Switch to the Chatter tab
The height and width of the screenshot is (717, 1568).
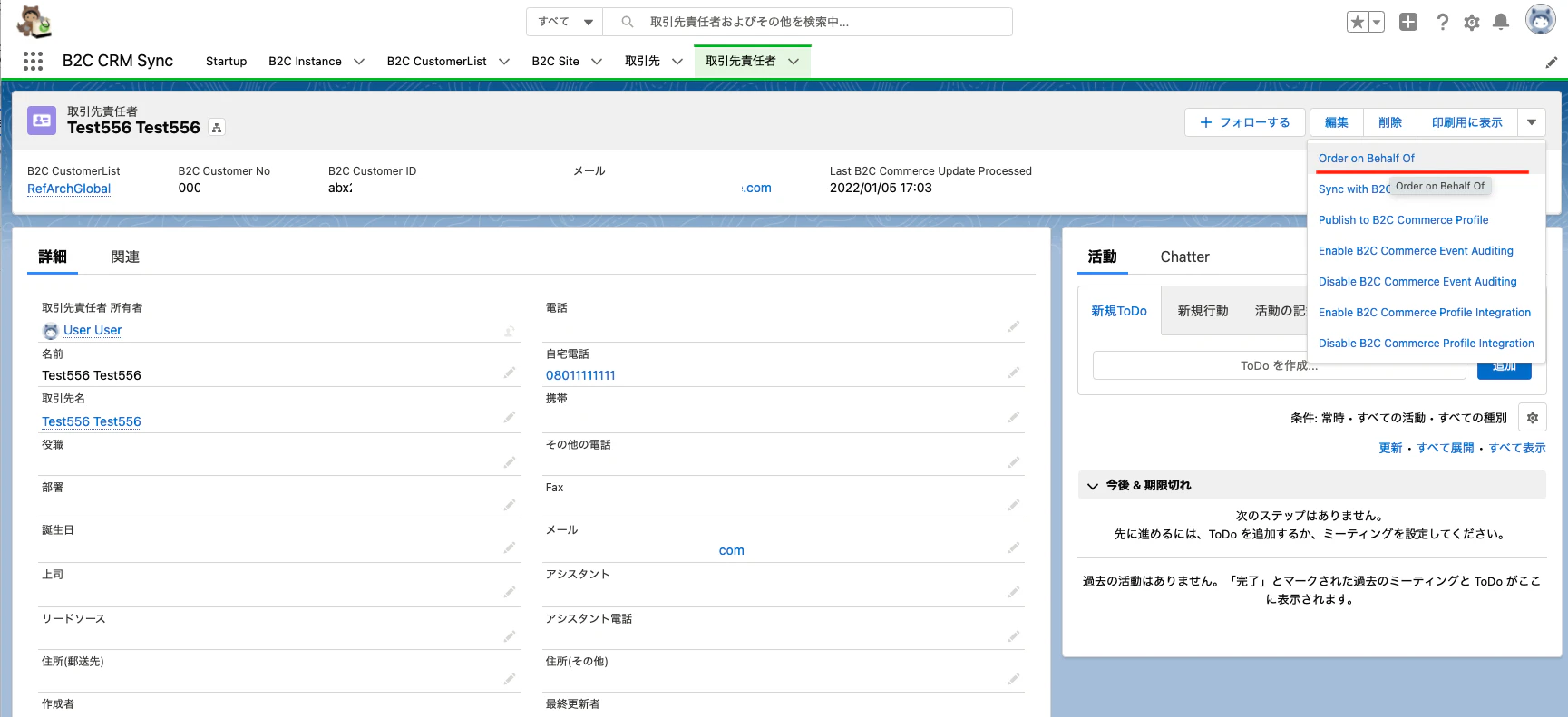1184,257
